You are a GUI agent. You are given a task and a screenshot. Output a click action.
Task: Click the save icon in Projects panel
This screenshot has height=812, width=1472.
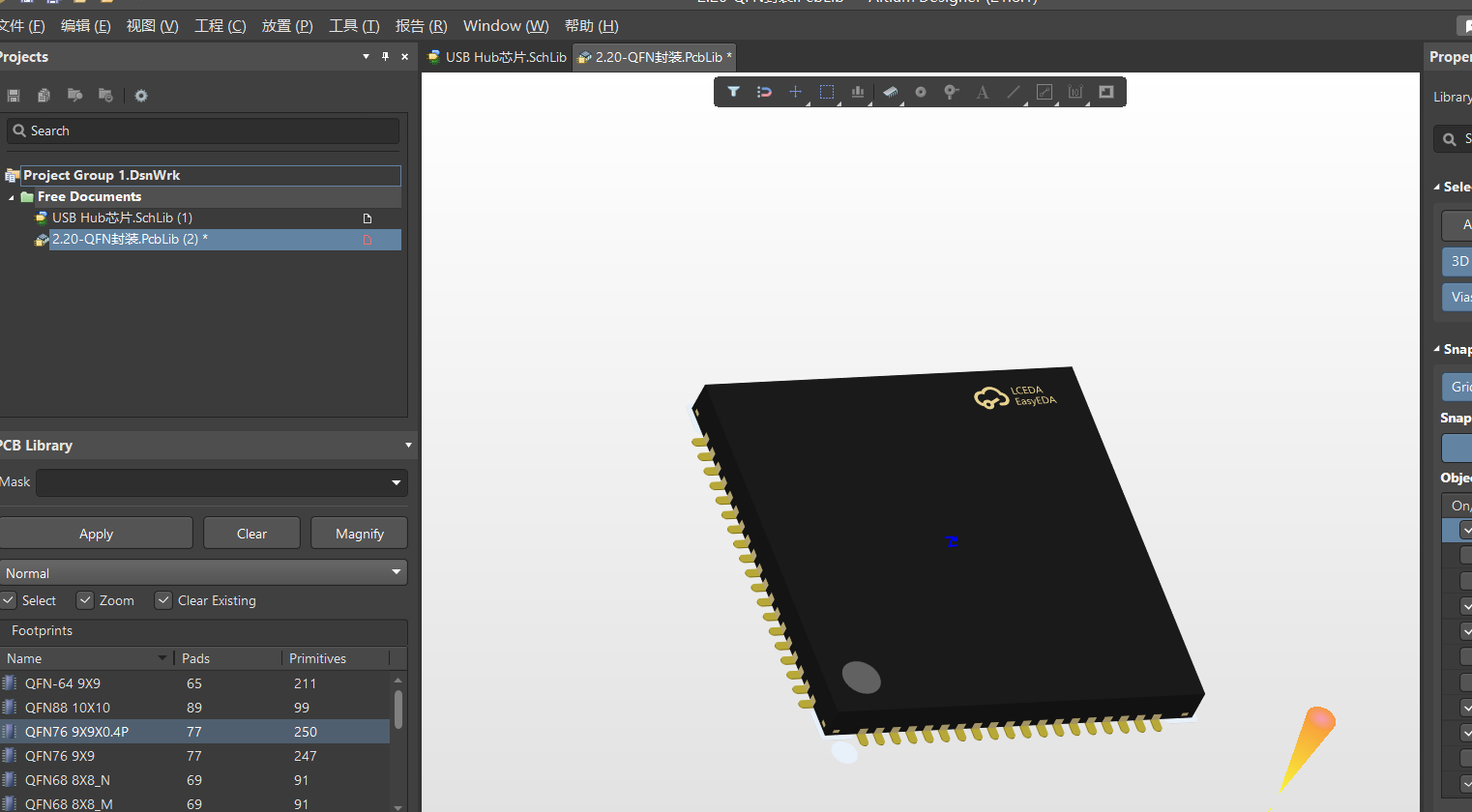coord(14,96)
